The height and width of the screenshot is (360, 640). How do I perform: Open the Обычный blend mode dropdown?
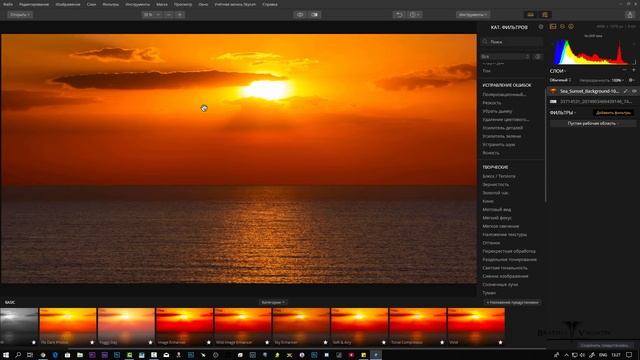pyautogui.click(x=560, y=80)
